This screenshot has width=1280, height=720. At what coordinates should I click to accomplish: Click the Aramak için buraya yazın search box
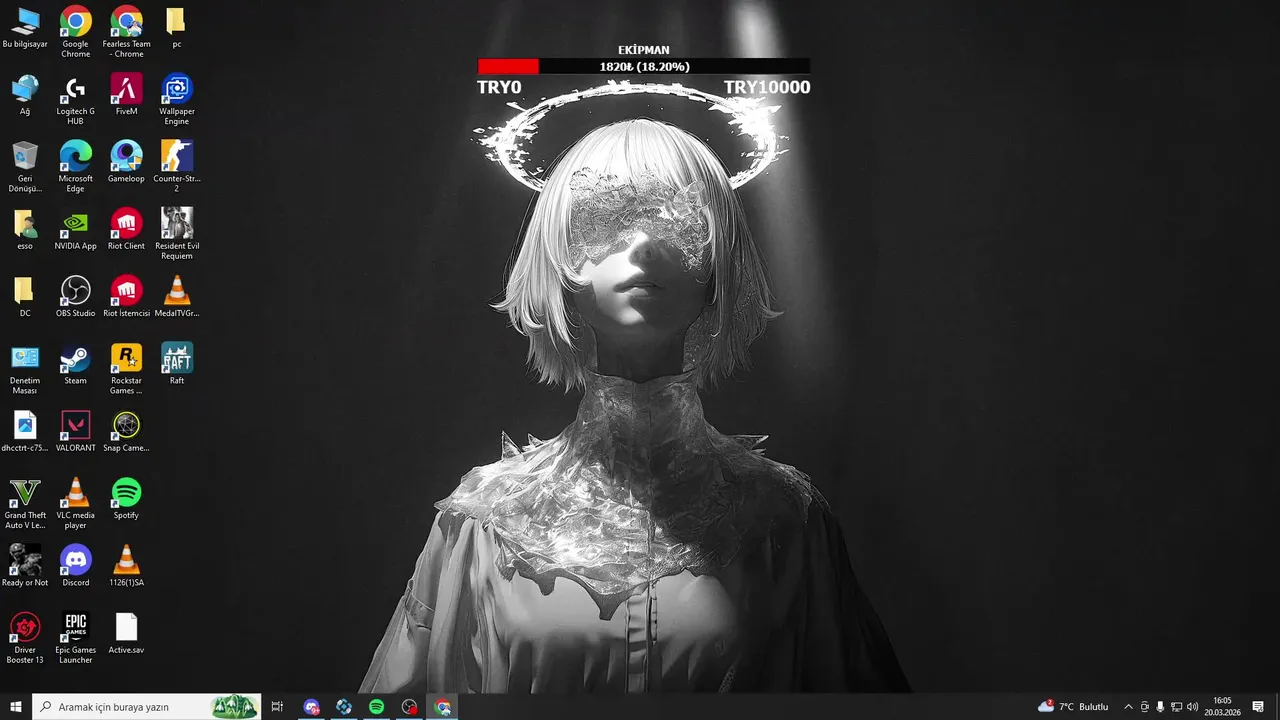pos(147,707)
